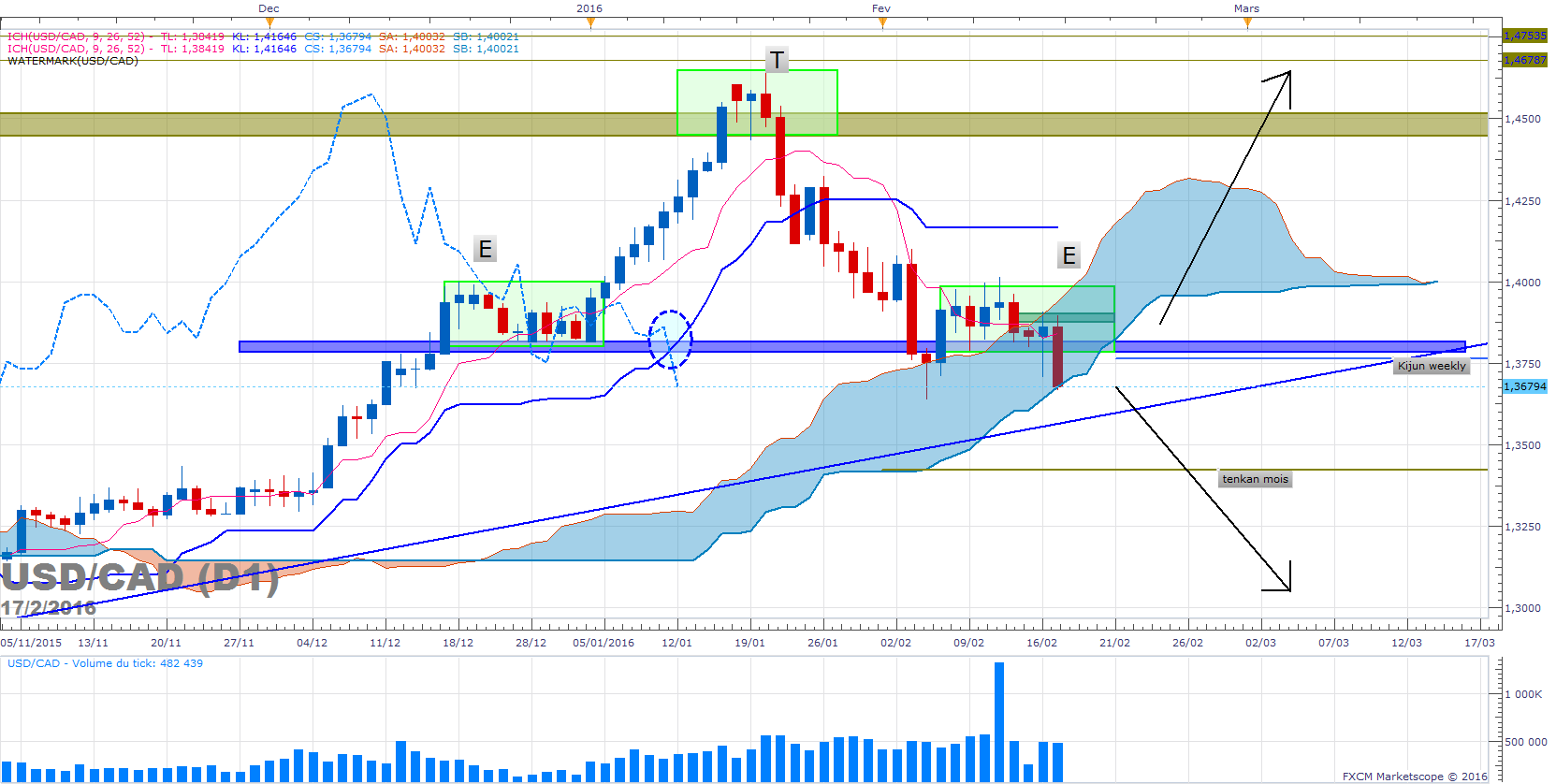Screen dimensions: 1556x784
Task: Click the 1,4250 price axis level
Action: [x=1523, y=201]
